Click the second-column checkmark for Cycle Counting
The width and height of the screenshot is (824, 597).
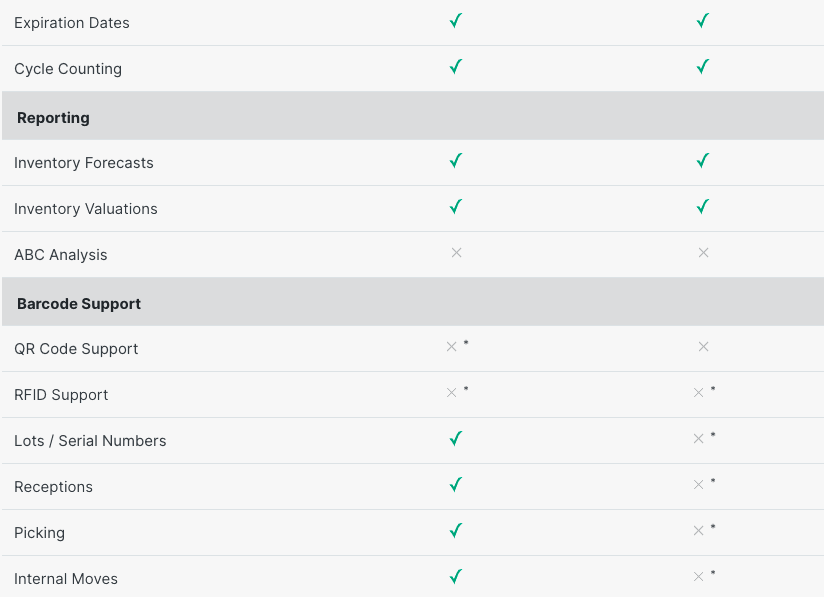point(703,67)
